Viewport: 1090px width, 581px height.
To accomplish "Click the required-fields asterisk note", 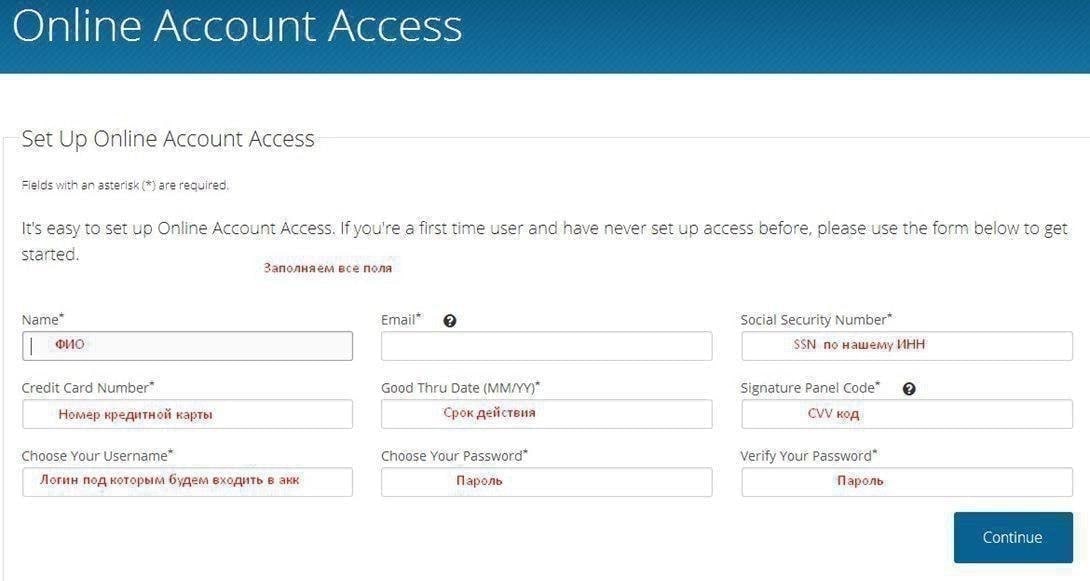I will 125,185.
